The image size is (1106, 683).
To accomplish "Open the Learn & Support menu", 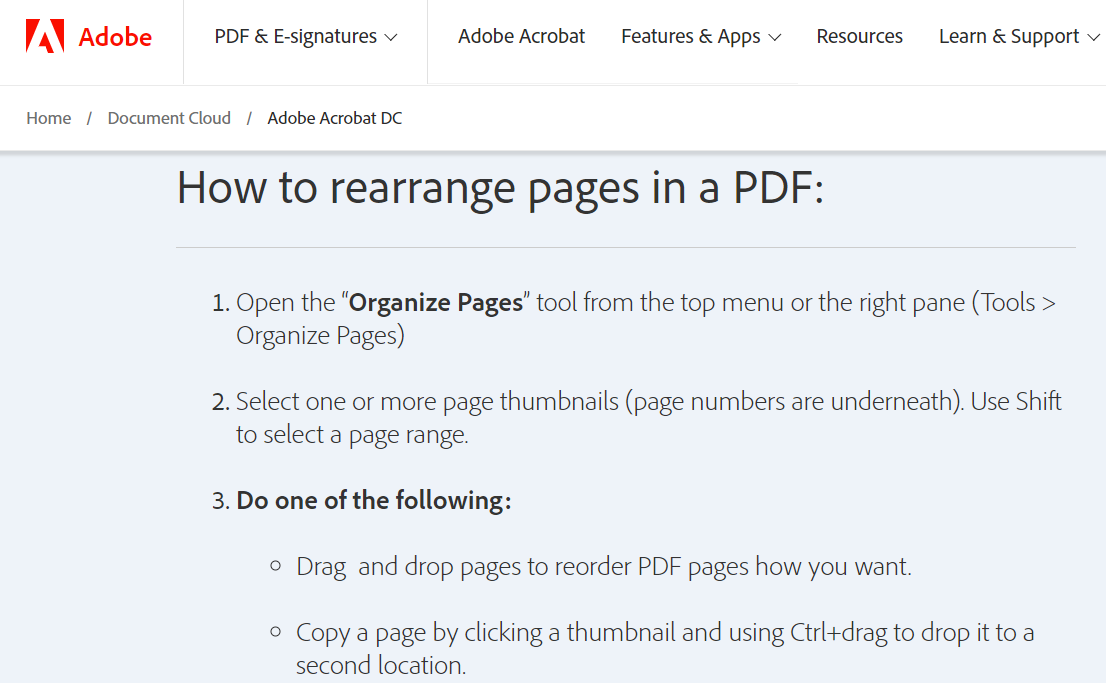I will pos(1008,36).
